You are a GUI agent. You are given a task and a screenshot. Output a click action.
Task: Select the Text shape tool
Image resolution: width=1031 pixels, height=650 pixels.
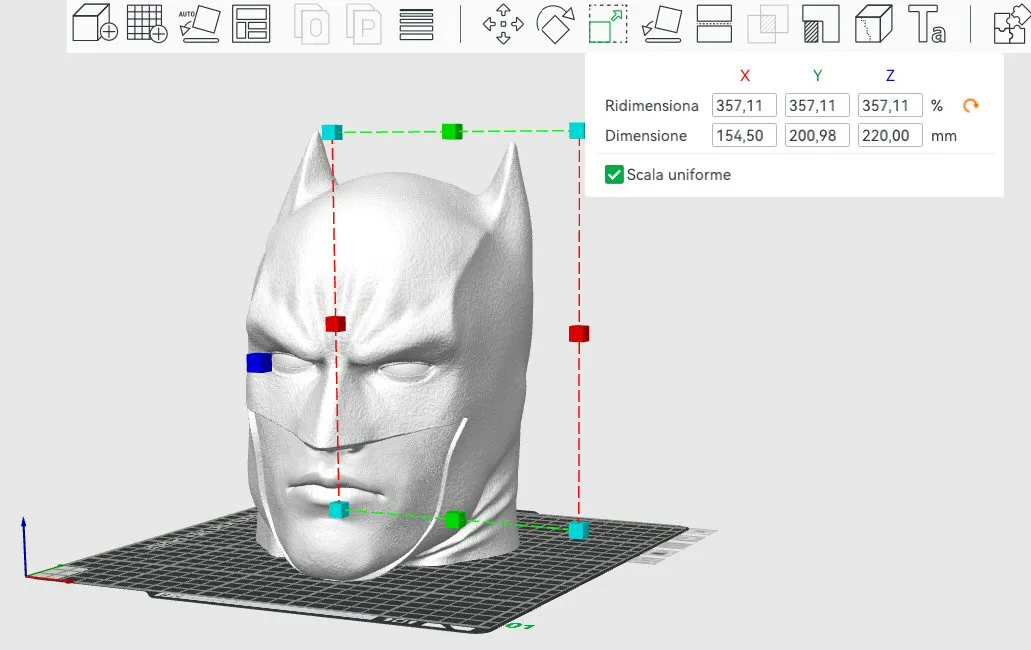pyautogui.click(x=927, y=24)
